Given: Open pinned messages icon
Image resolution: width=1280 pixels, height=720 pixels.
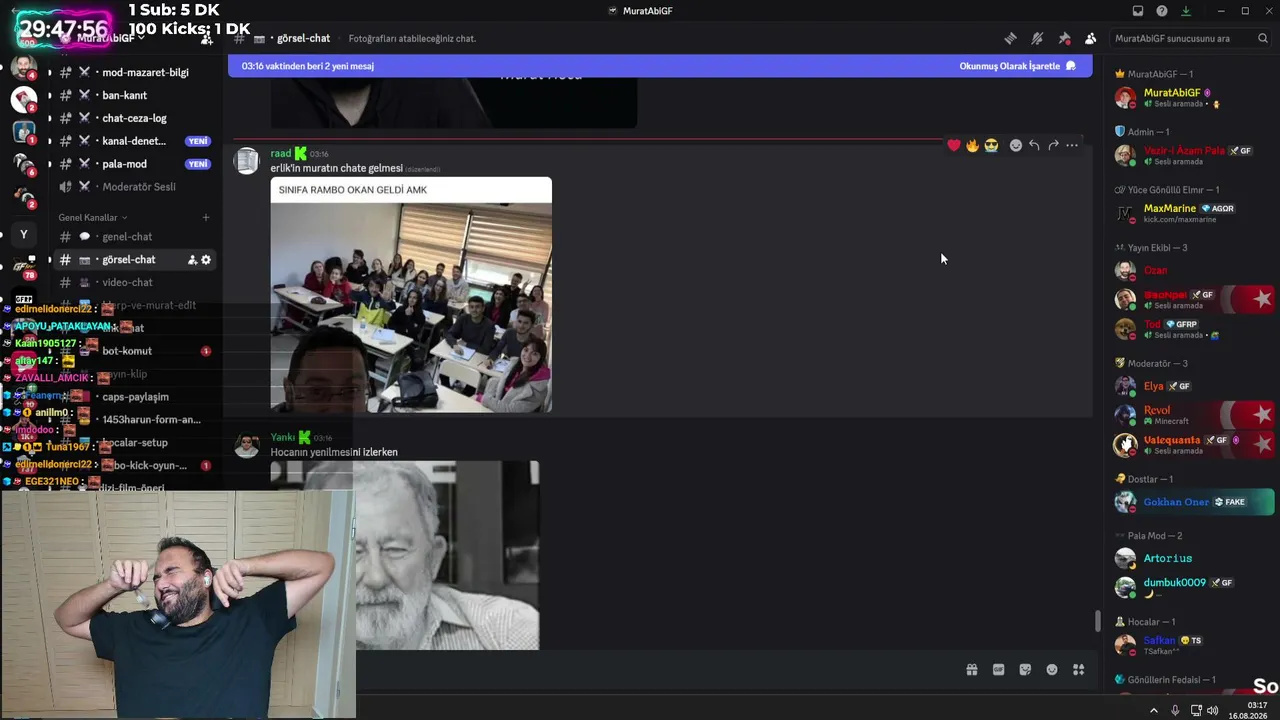Looking at the screenshot, I should tap(1064, 39).
